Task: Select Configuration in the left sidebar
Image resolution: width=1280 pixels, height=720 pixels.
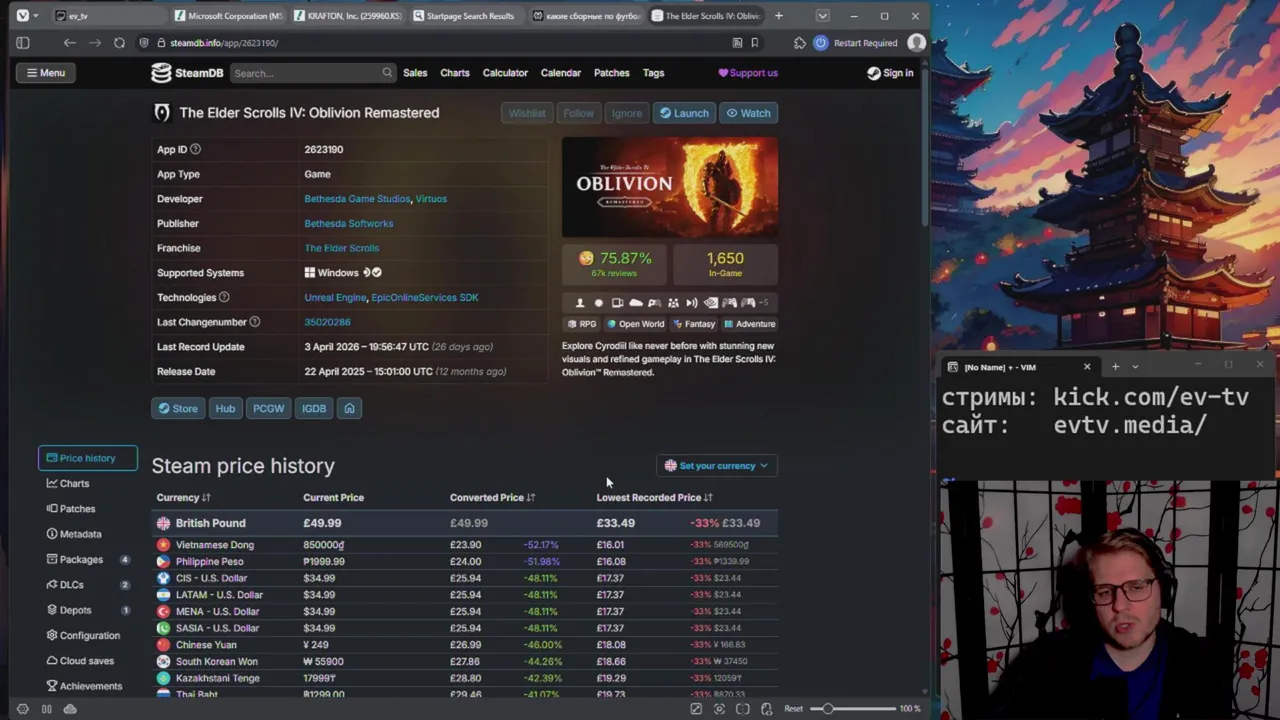Action: [x=83, y=636]
